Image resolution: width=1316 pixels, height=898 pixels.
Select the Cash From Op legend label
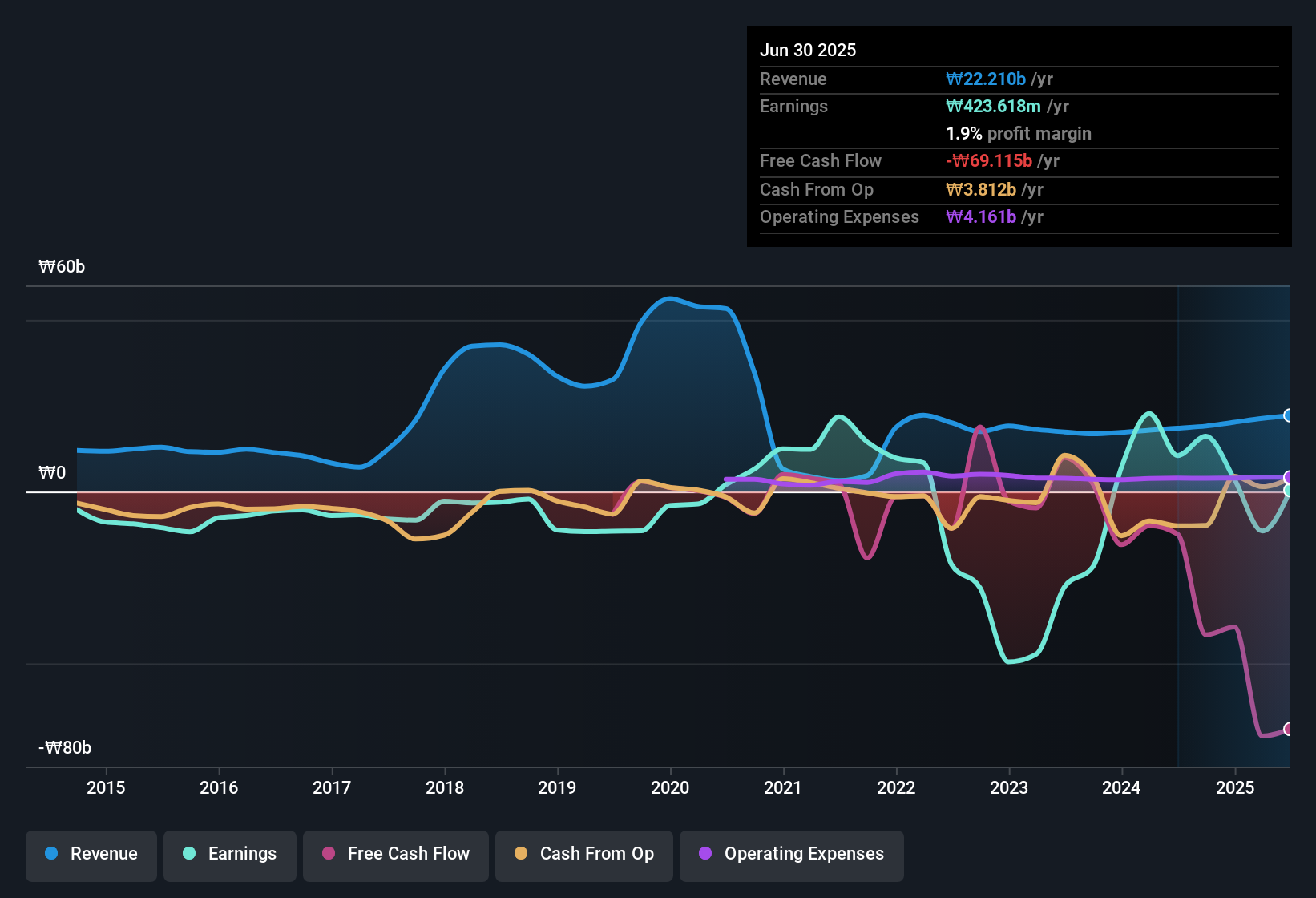tap(596, 853)
